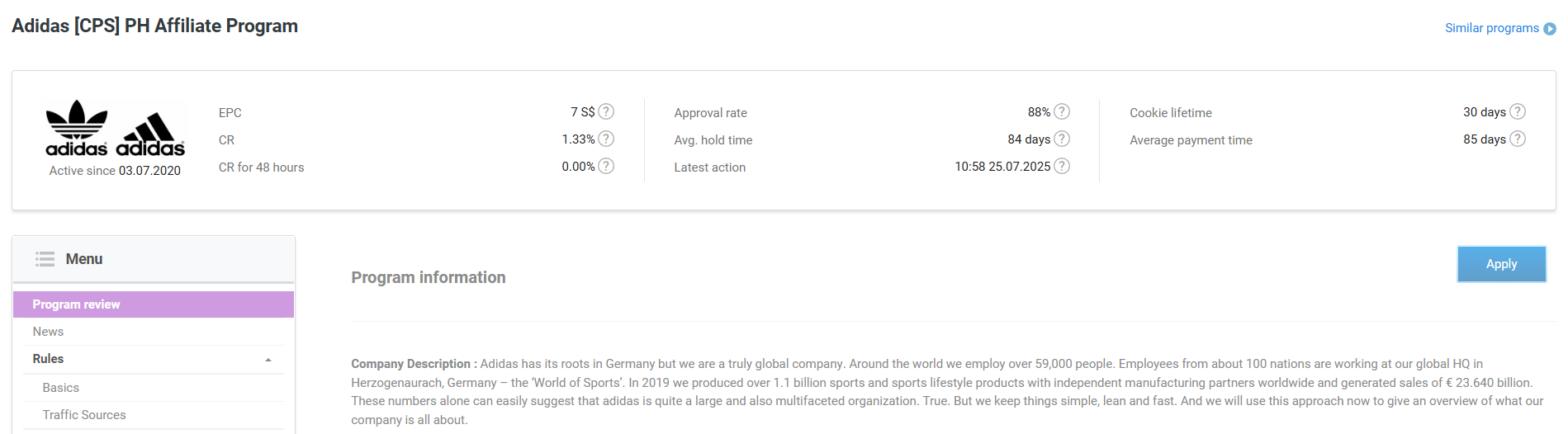1568x434 pixels.
Task: Open the Program review menu item
Action: 154,304
